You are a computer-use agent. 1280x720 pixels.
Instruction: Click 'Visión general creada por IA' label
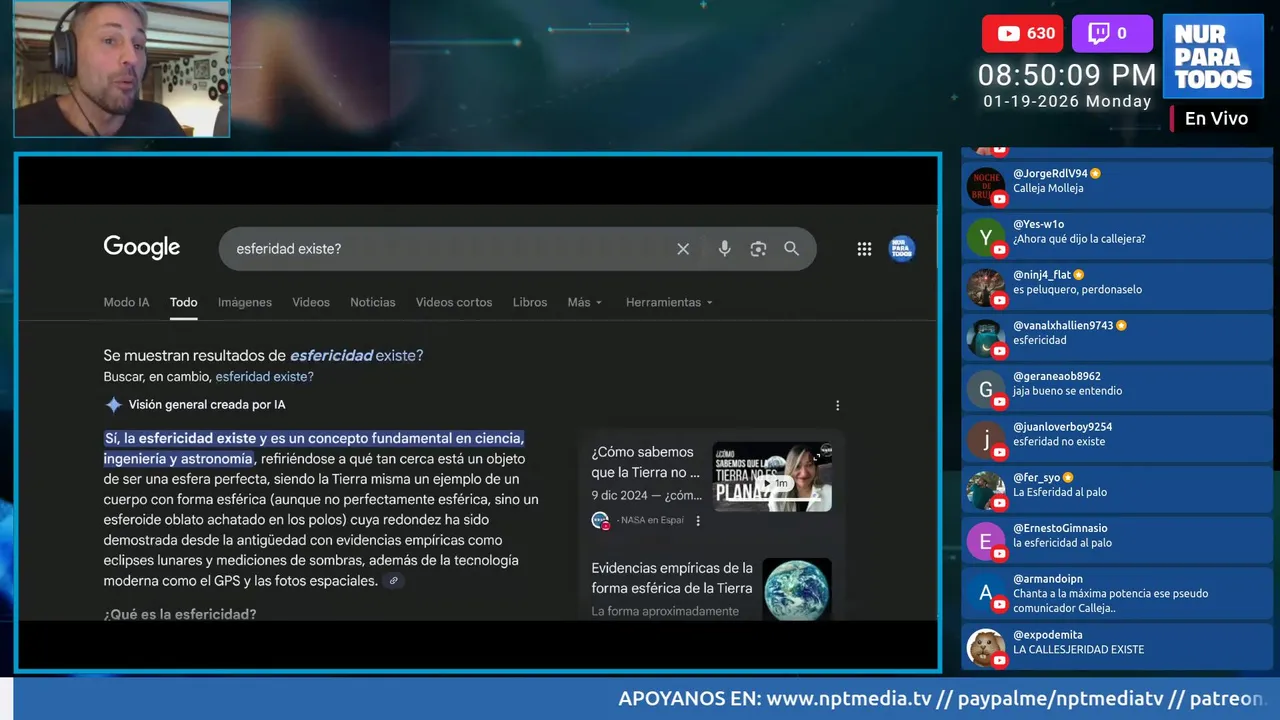[207, 405]
